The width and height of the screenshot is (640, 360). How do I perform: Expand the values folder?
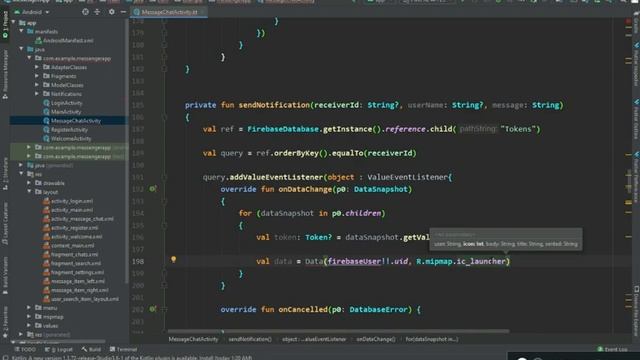pos(29,325)
